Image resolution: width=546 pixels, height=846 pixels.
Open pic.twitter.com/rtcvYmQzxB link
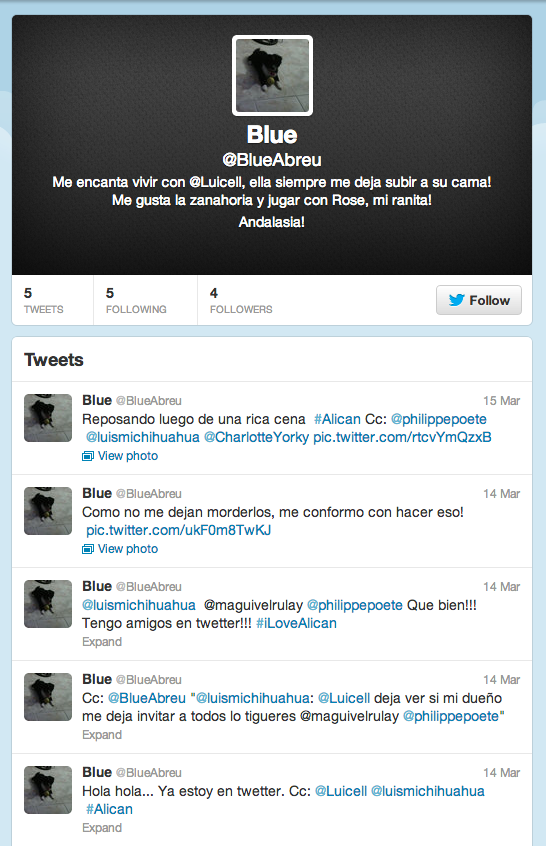(x=402, y=437)
